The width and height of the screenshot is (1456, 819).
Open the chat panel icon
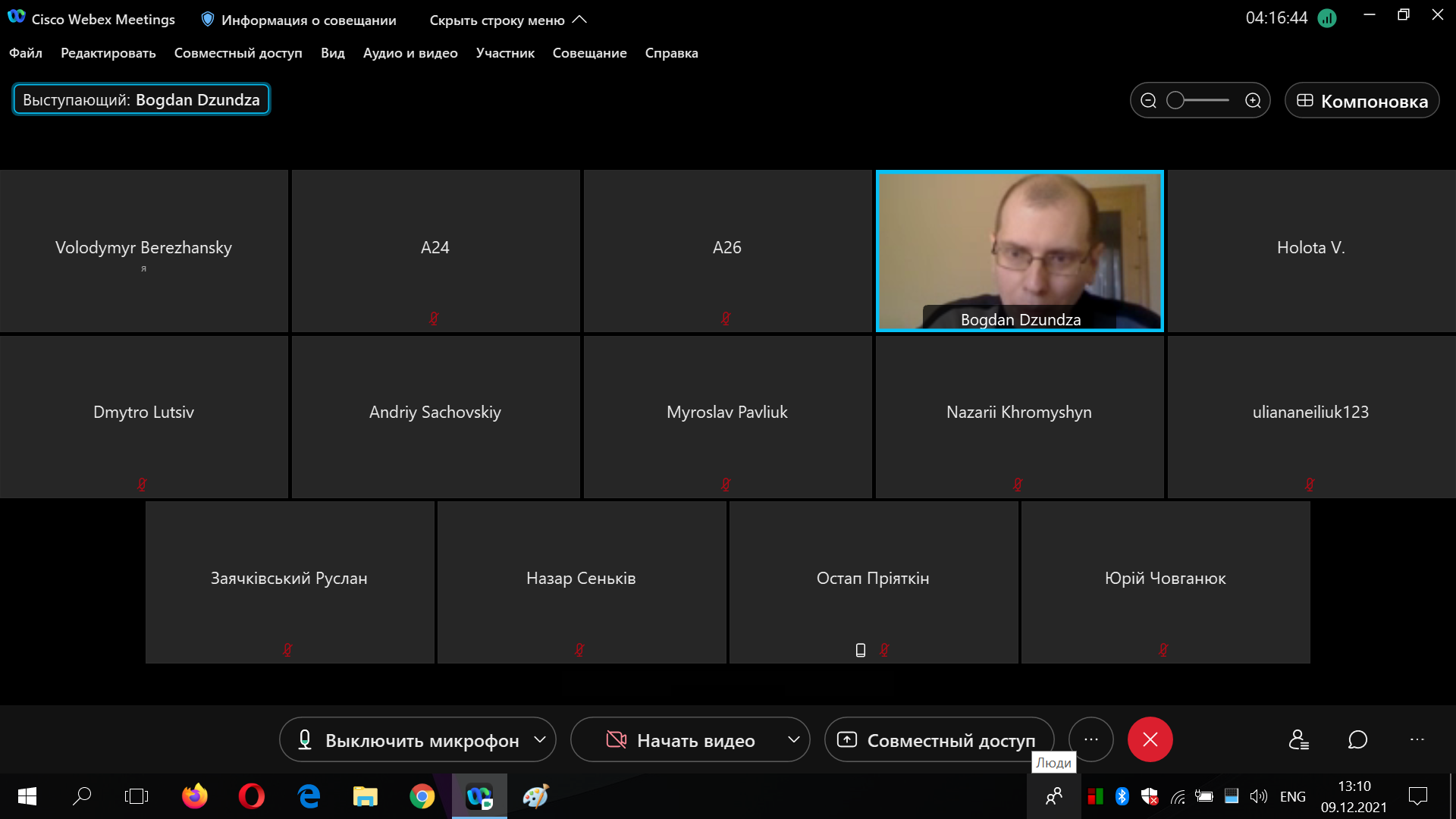click(x=1357, y=739)
